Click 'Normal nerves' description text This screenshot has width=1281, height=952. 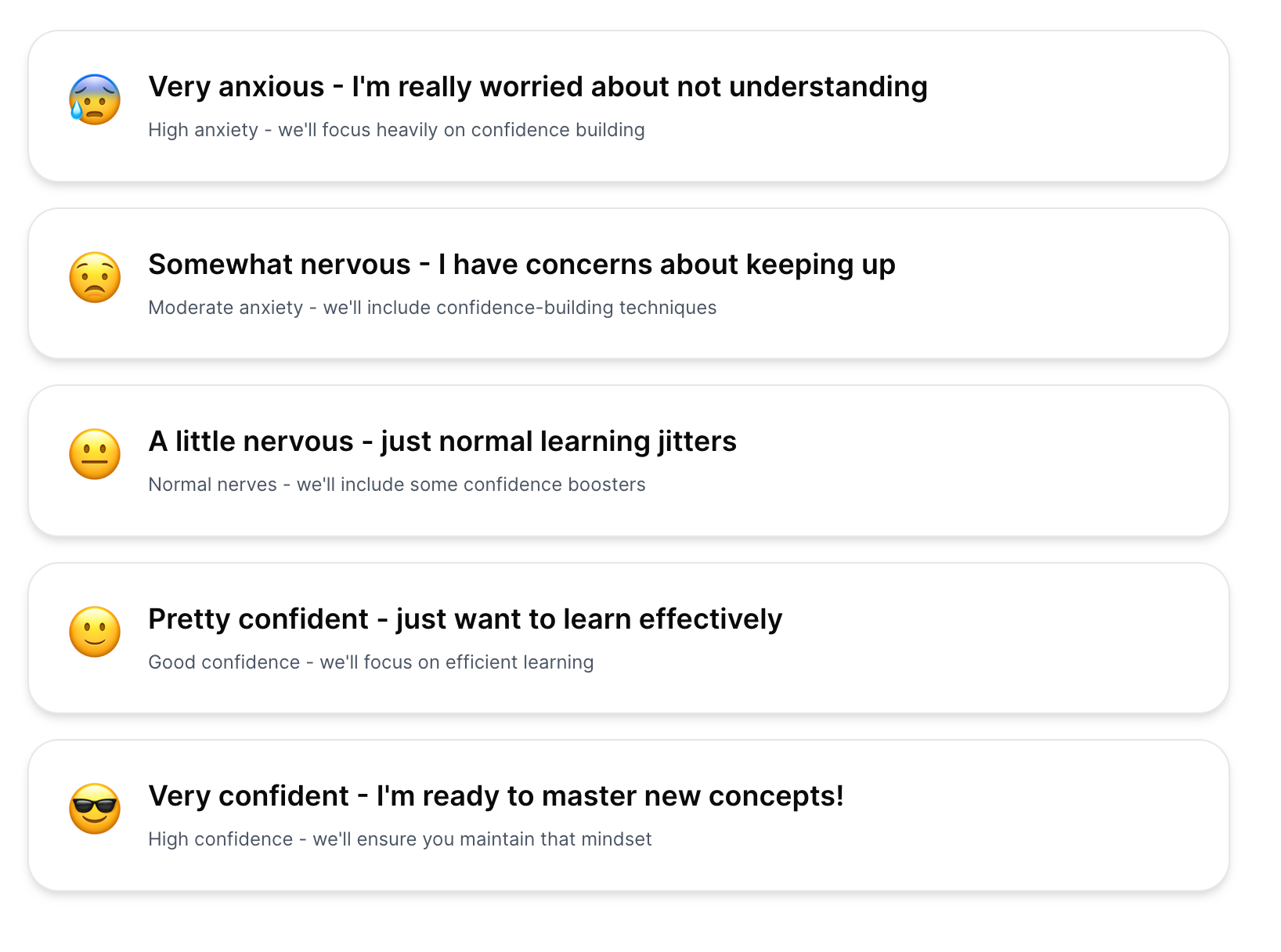click(397, 485)
